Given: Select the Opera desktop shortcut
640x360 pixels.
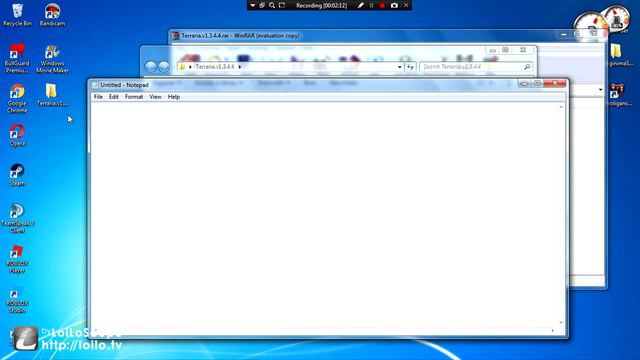Looking at the screenshot, I should (x=17, y=135).
